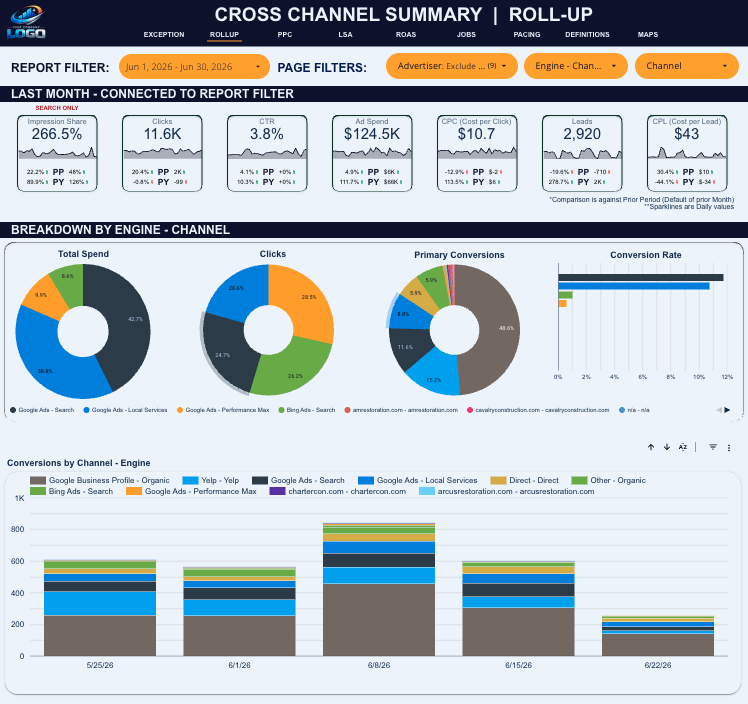This screenshot has height=704, width=748.
Task: Click the company logo icon
Action: [27, 22]
